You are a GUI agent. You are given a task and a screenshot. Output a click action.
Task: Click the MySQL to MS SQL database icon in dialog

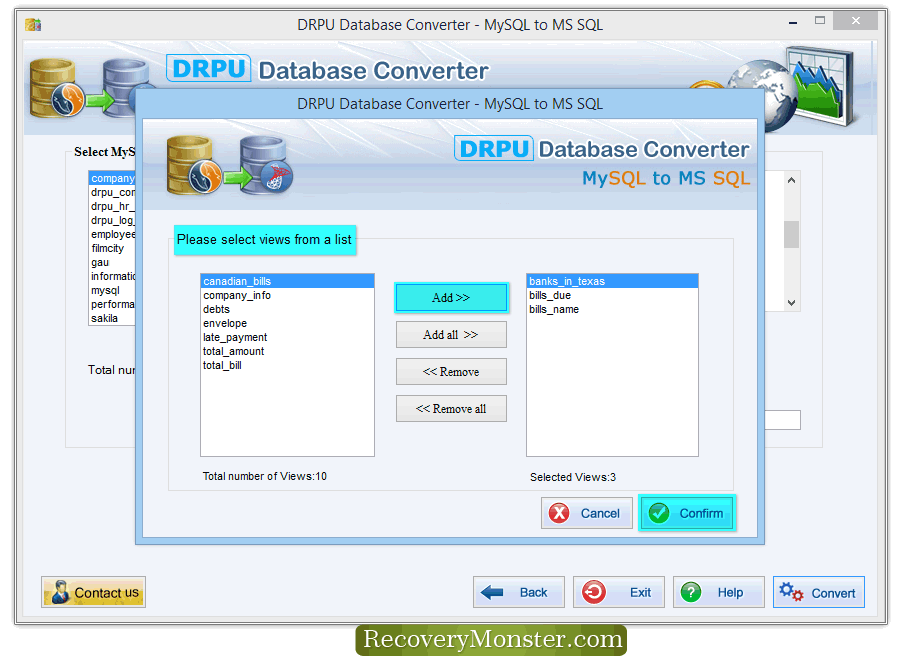pyautogui.click(x=230, y=165)
